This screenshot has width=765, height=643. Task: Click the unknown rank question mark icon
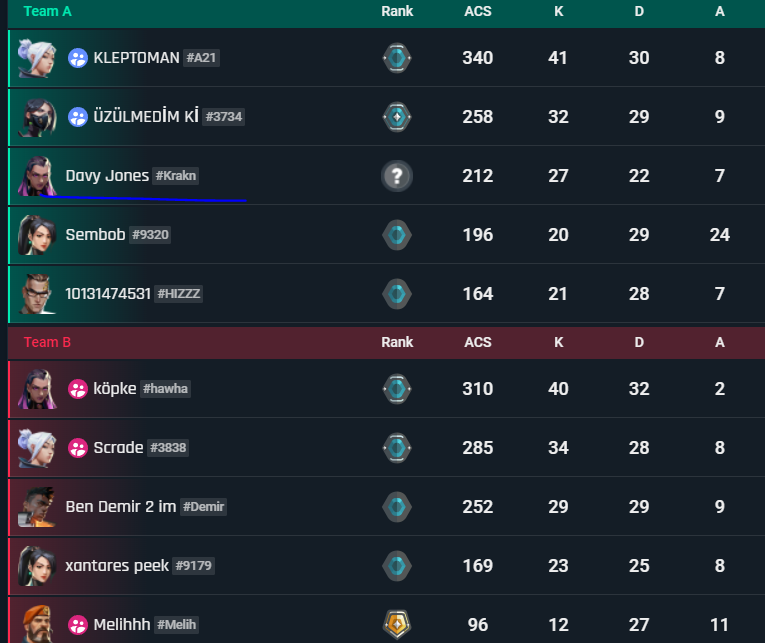click(397, 176)
